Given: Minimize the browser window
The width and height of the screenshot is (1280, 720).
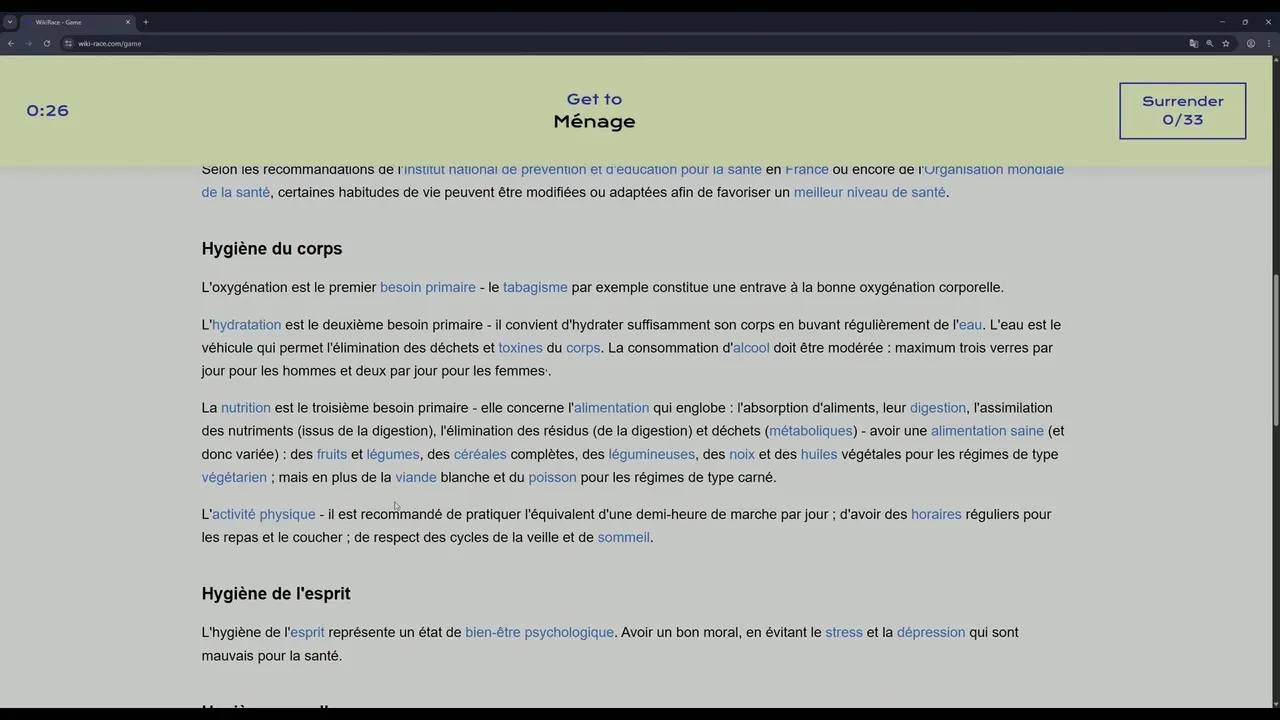Looking at the screenshot, I should tap(1221, 22).
